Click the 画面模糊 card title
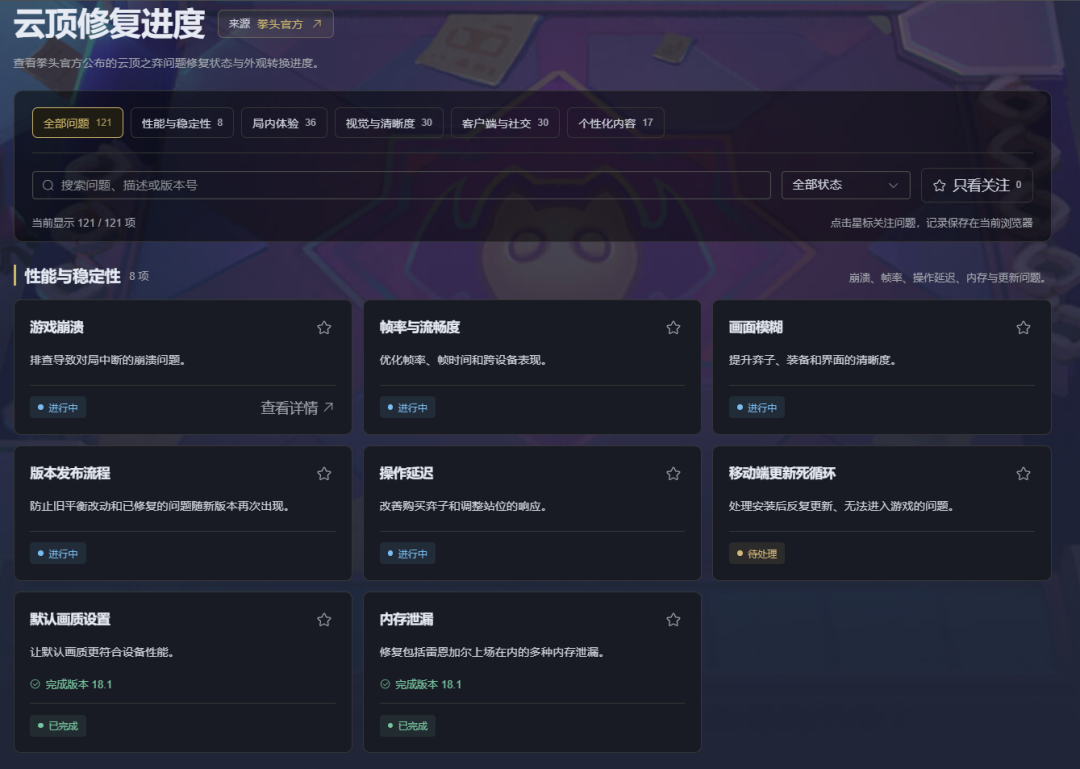Viewport: 1080px width, 769px height. coord(756,327)
